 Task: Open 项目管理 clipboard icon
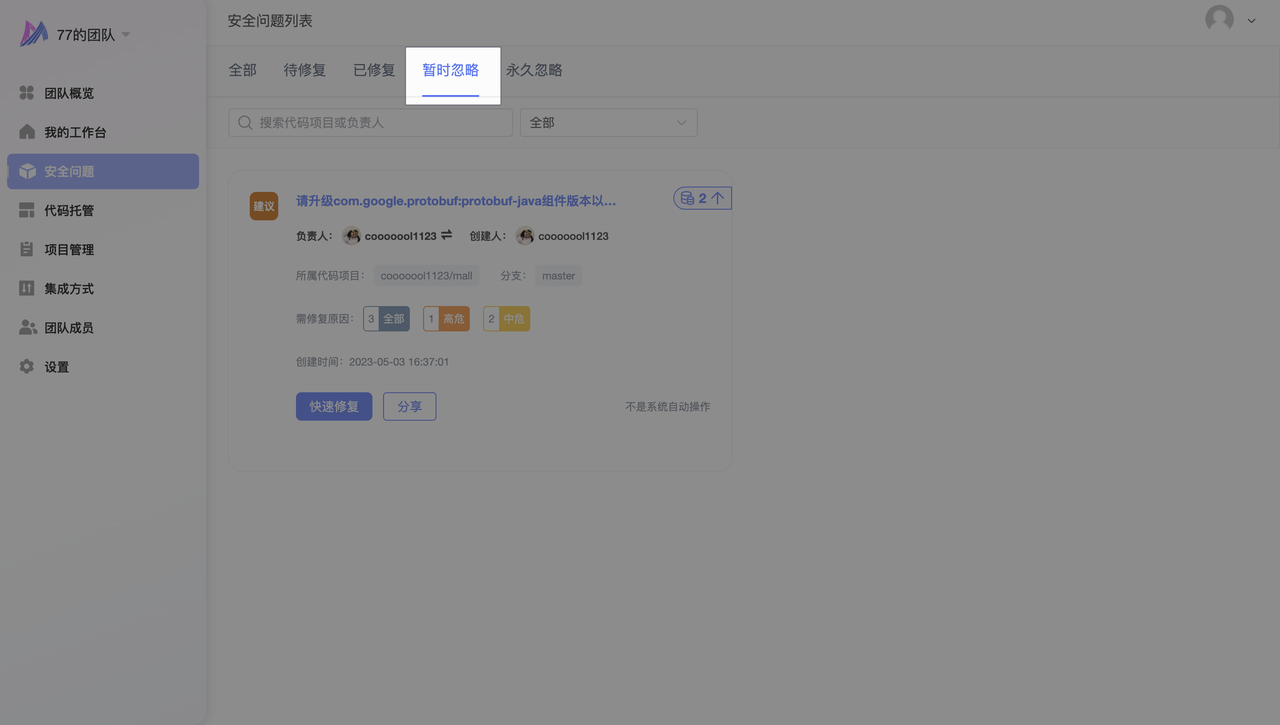(x=27, y=249)
